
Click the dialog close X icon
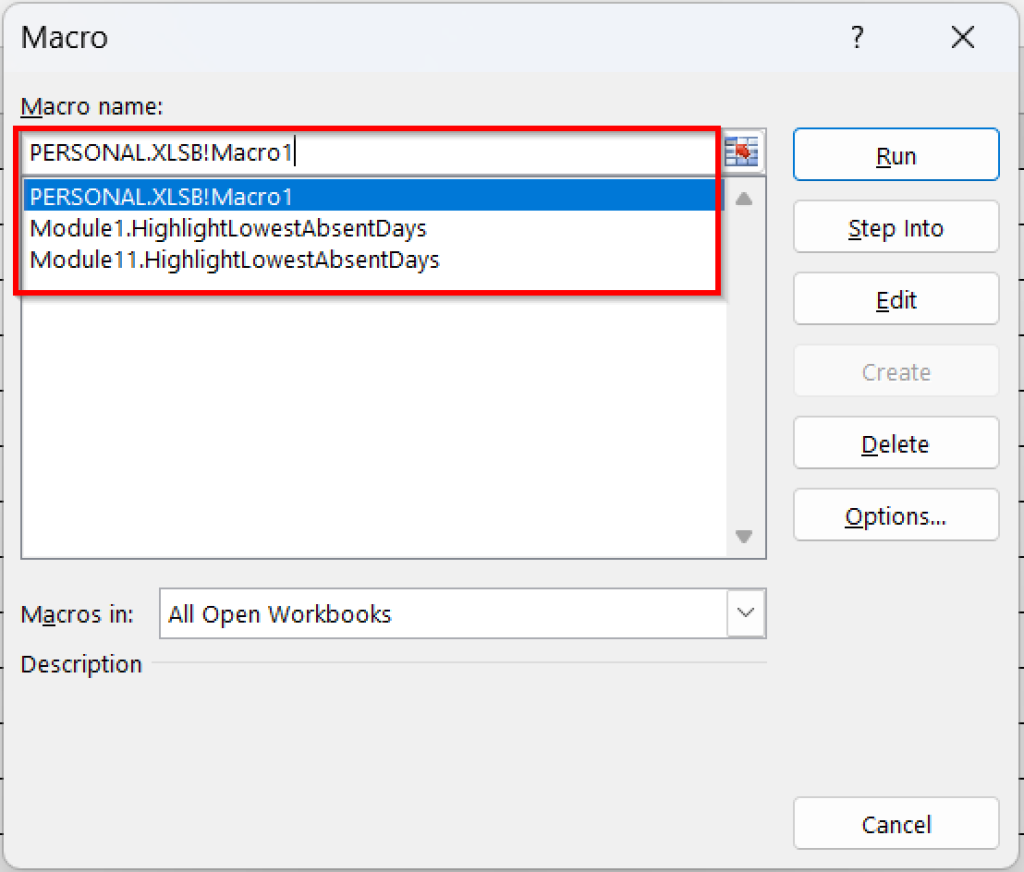pyautogui.click(x=962, y=37)
